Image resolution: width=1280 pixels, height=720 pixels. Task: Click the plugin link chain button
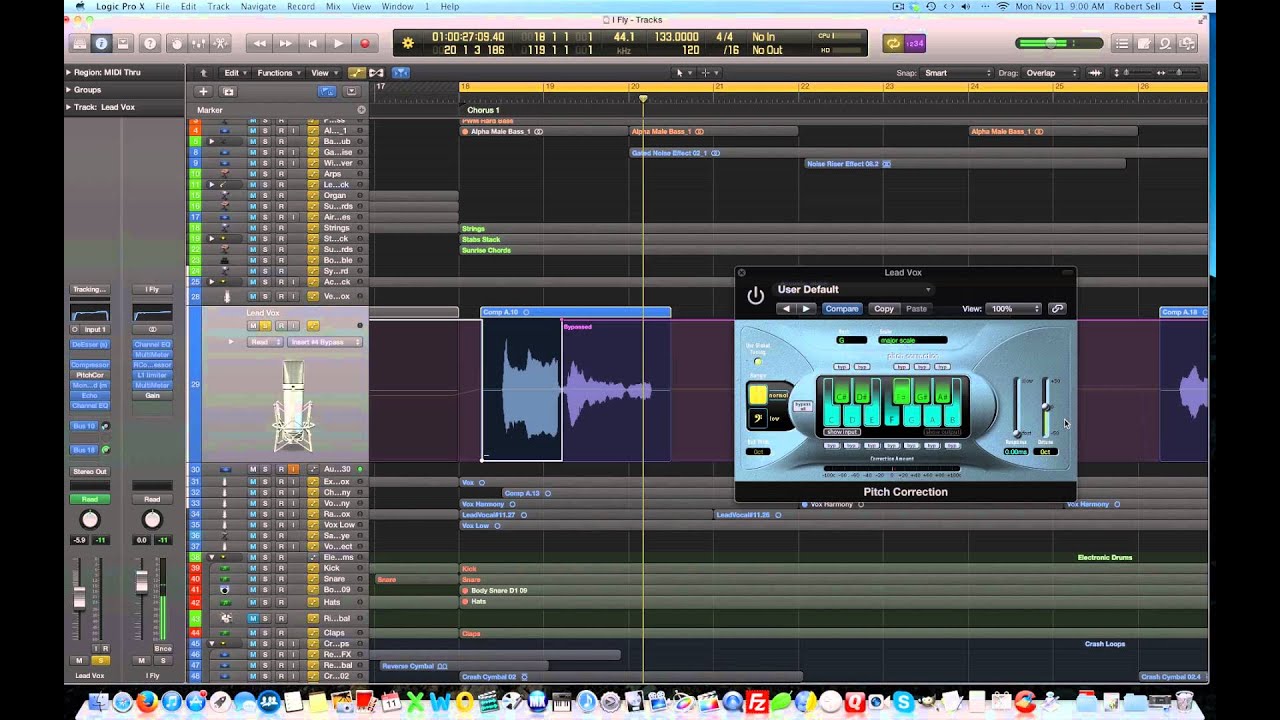[x=1057, y=309]
